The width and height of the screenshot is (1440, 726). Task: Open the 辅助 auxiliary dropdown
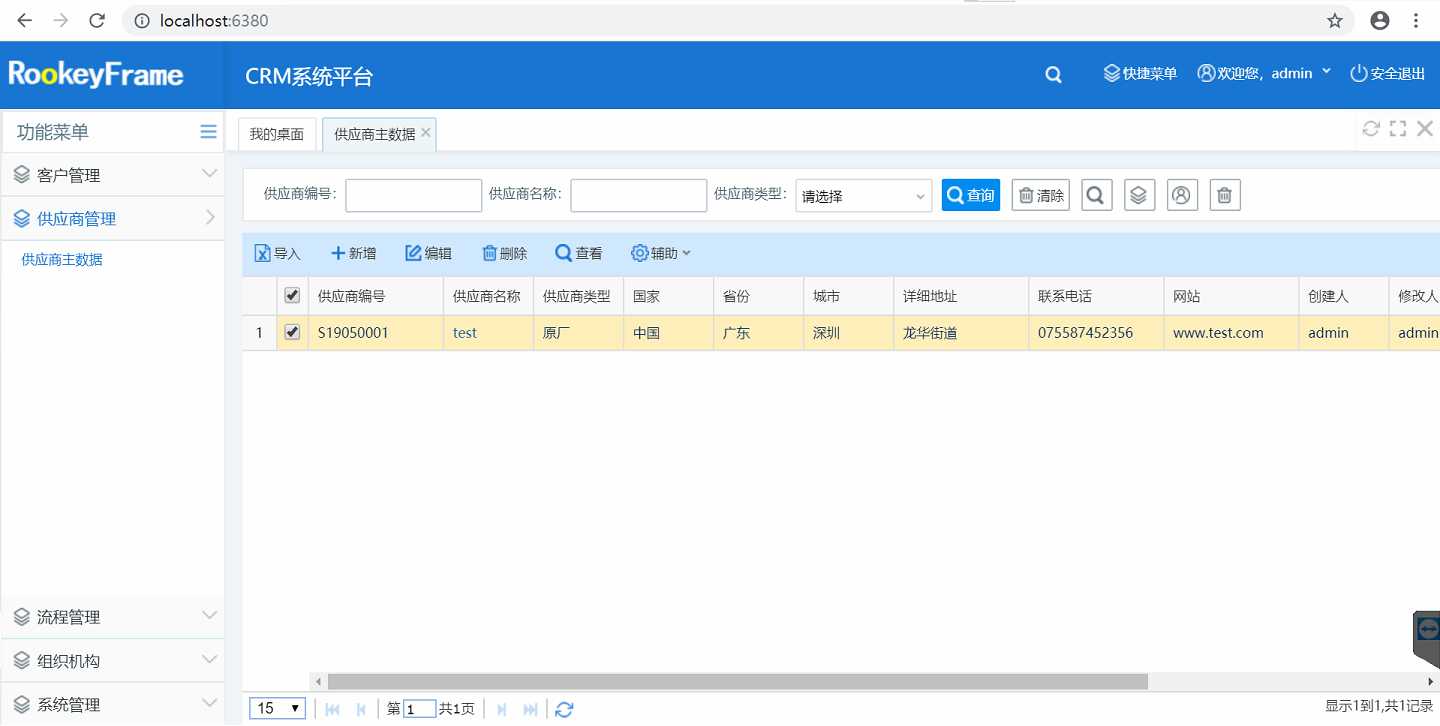tap(661, 254)
